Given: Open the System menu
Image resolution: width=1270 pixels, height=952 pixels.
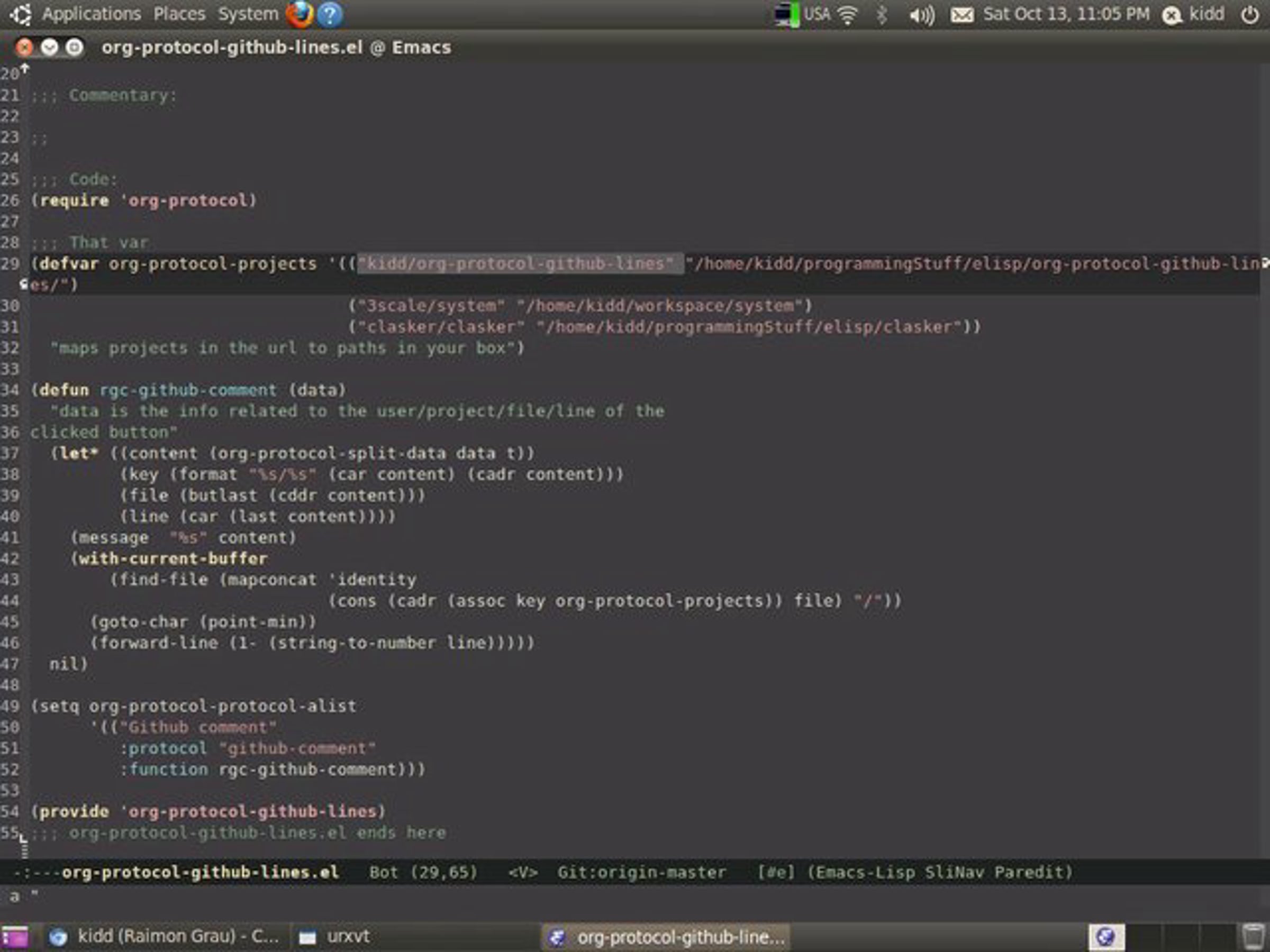Looking at the screenshot, I should (x=248, y=14).
